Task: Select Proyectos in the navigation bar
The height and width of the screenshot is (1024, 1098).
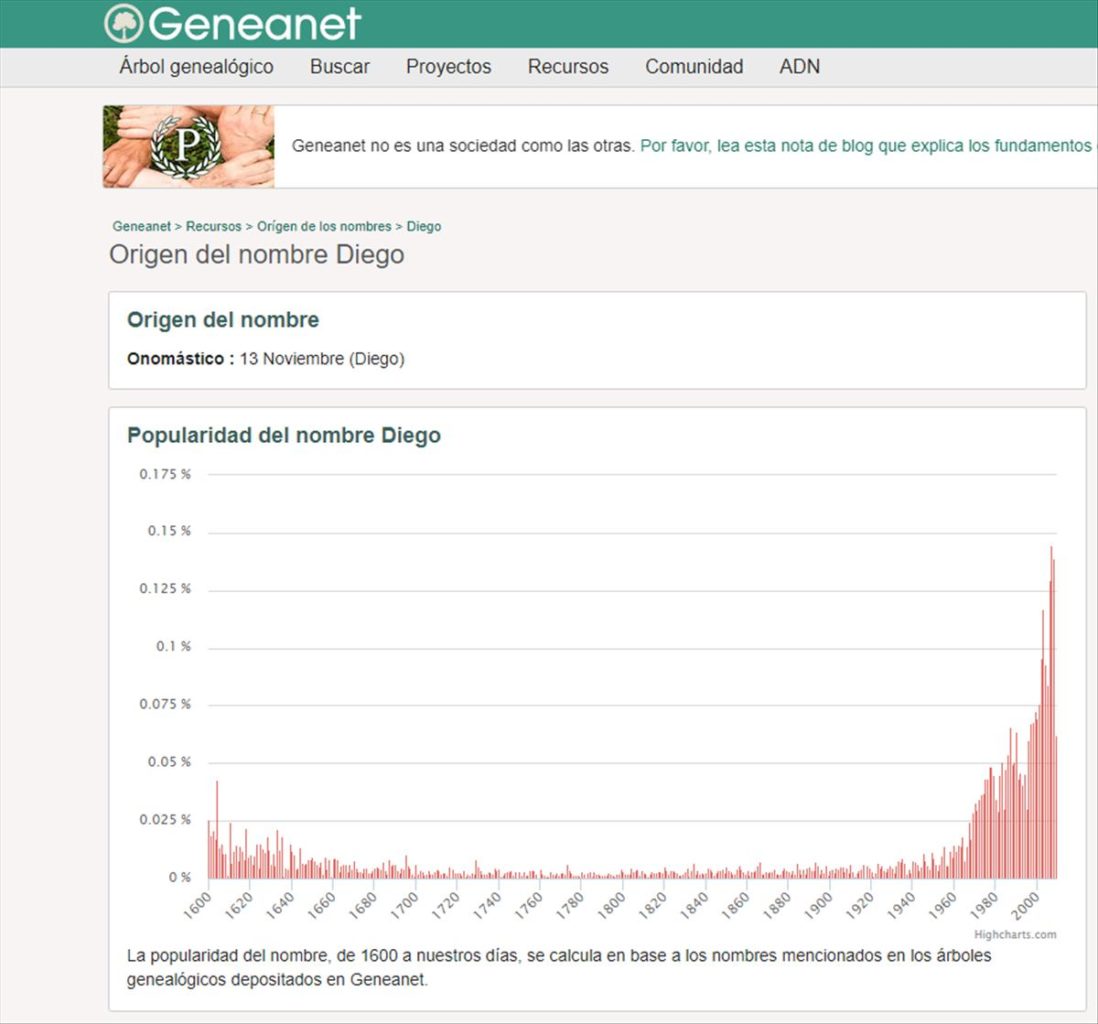Action: 448,67
